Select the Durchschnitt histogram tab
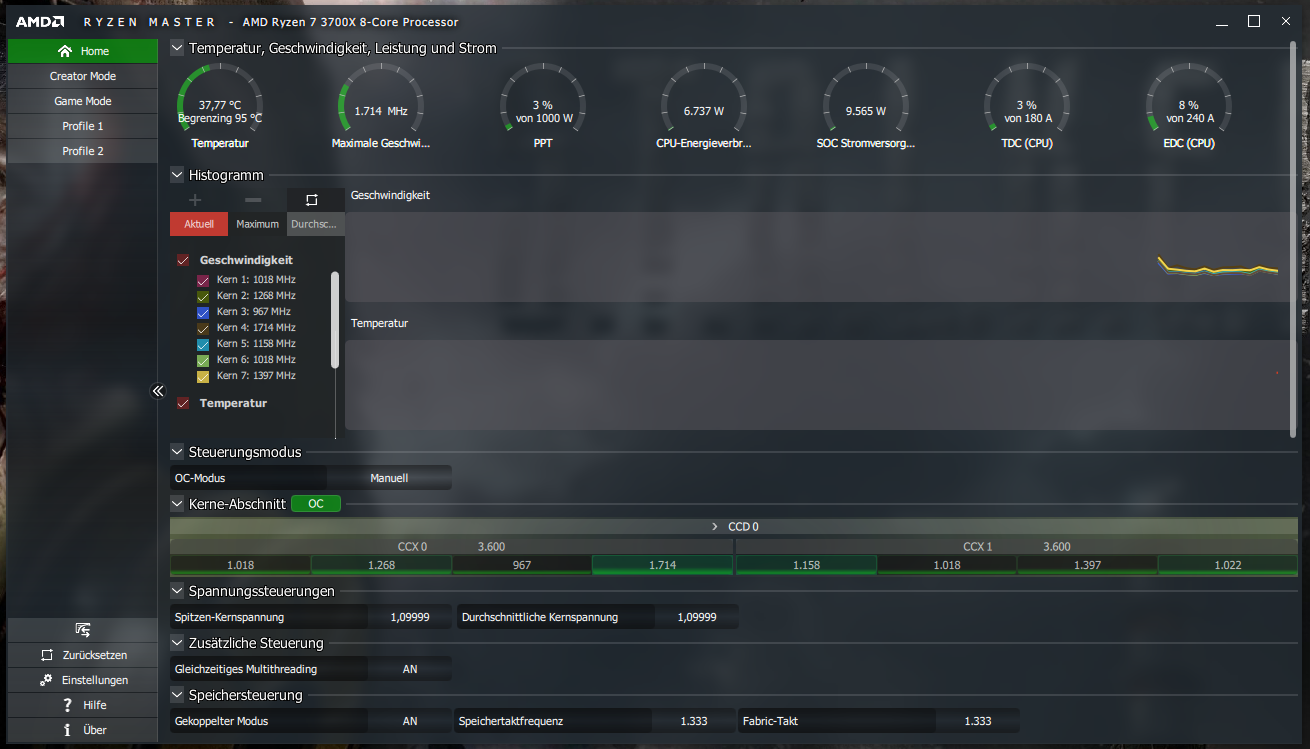Viewport: 1310px width, 749px height. click(x=315, y=224)
